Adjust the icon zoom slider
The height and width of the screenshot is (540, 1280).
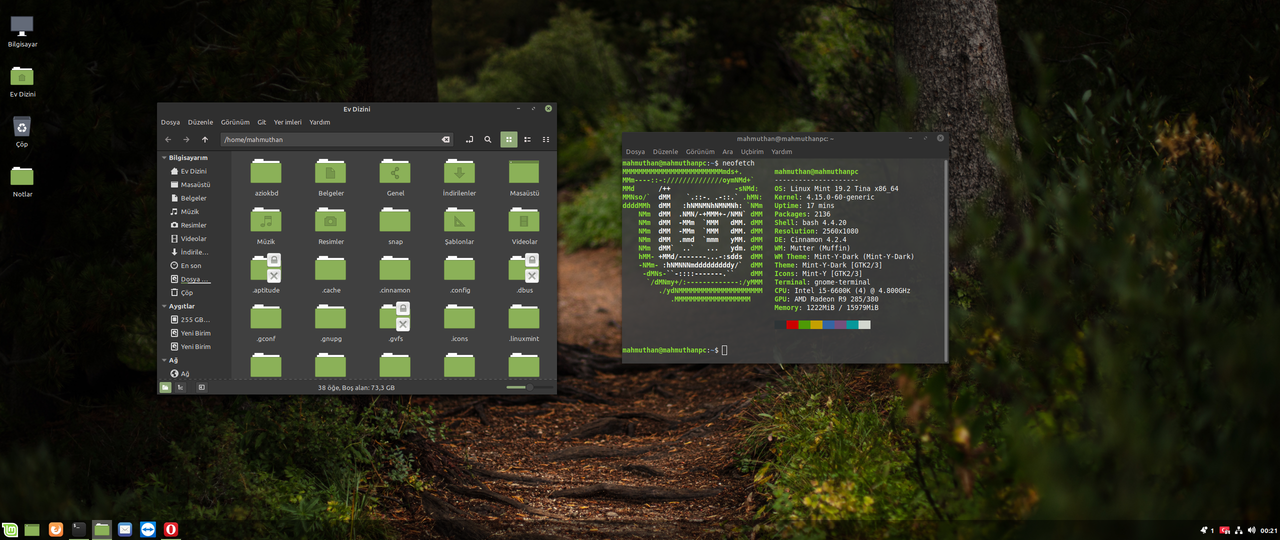[x=529, y=387]
